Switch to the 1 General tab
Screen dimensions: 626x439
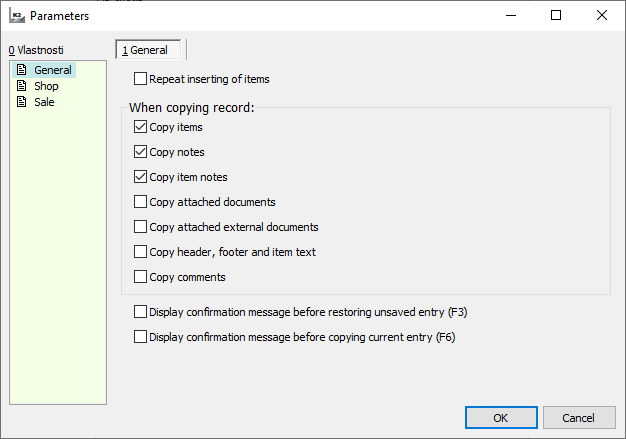[148, 49]
